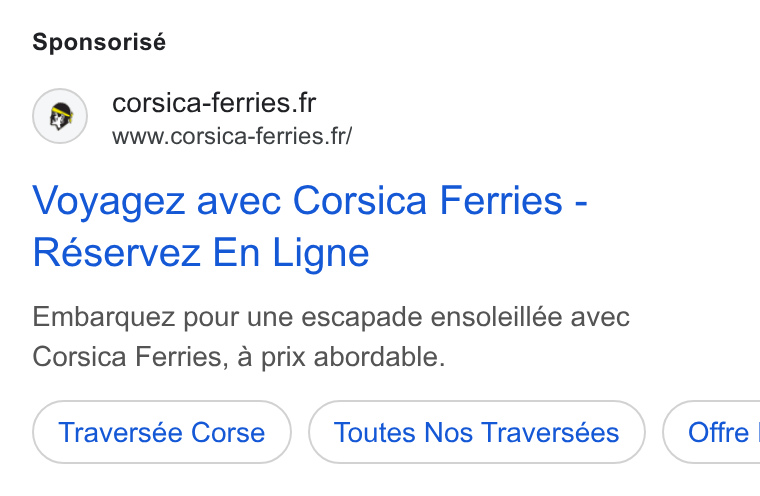Click the partially visible "Offre" chip

[712, 432]
